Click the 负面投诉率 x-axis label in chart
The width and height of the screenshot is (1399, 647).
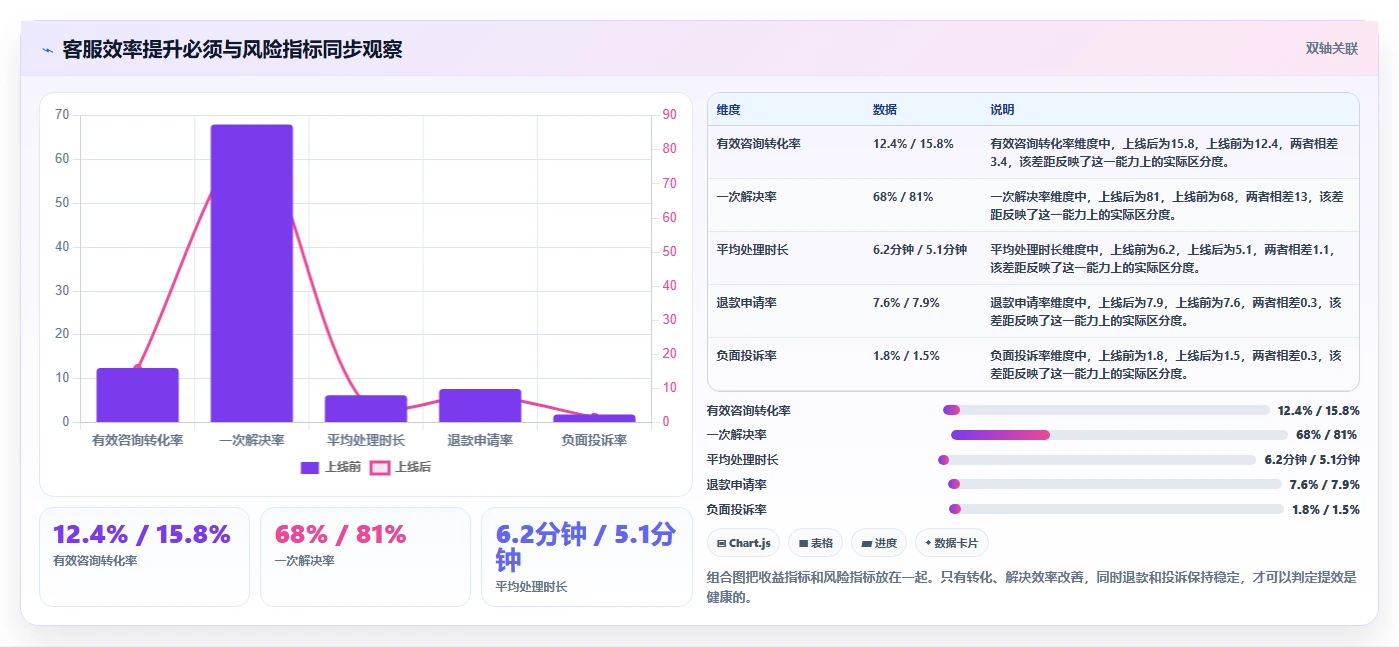594,440
